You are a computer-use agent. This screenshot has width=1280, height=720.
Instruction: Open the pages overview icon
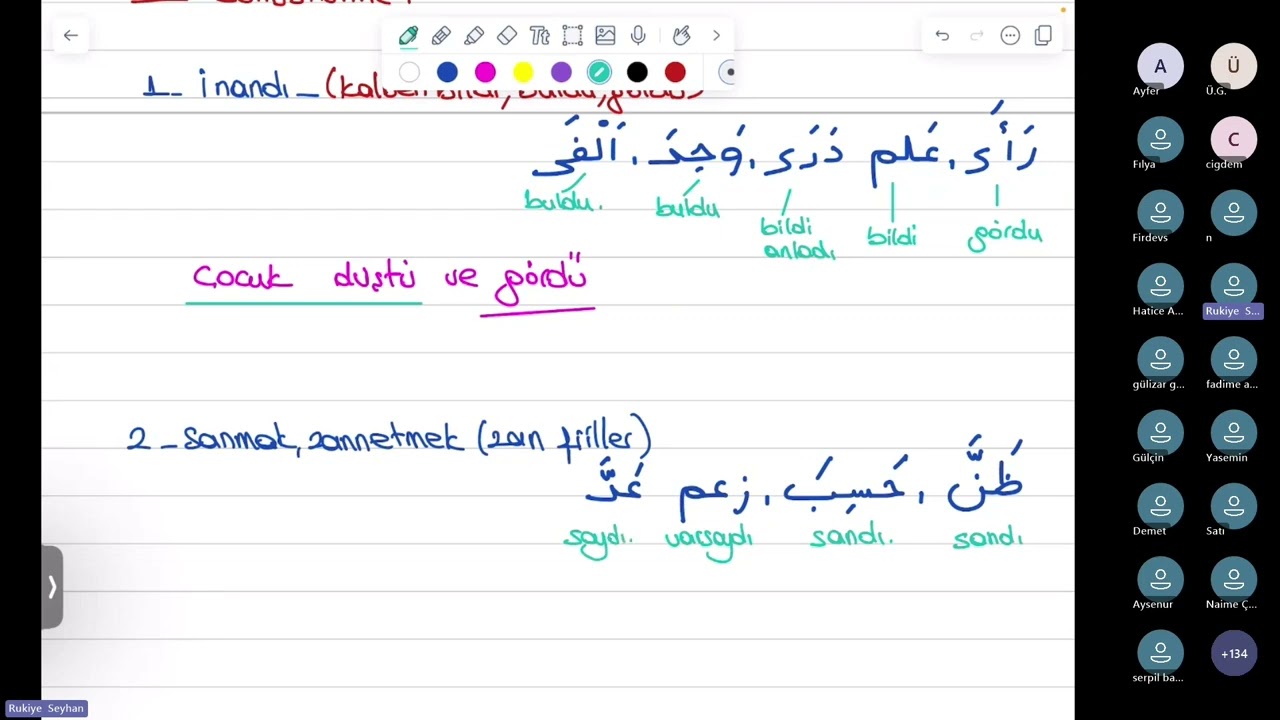pyautogui.click(x=1043, y=35)
